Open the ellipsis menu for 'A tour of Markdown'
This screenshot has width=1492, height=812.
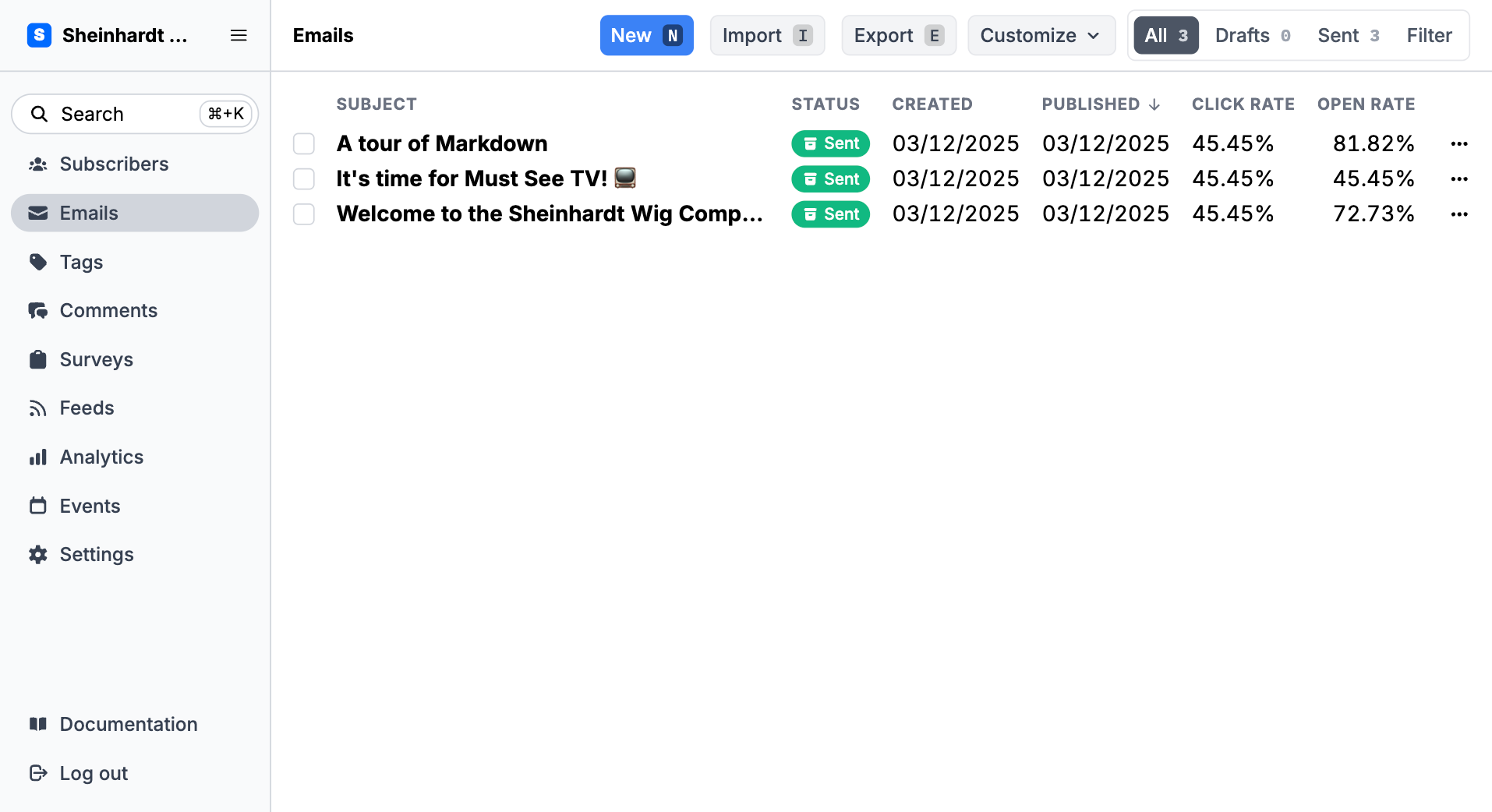pyautogui.click(x=1459, y=143)
